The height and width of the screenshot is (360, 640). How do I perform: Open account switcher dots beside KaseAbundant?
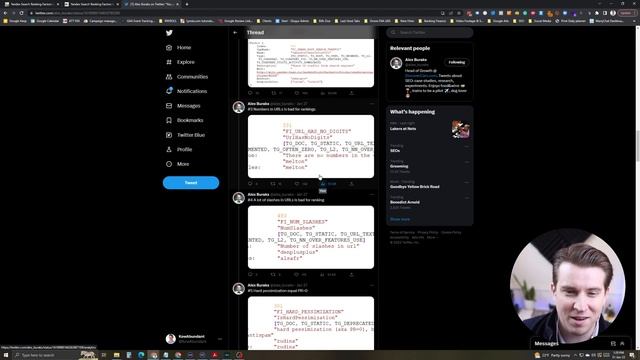[220, 339]
